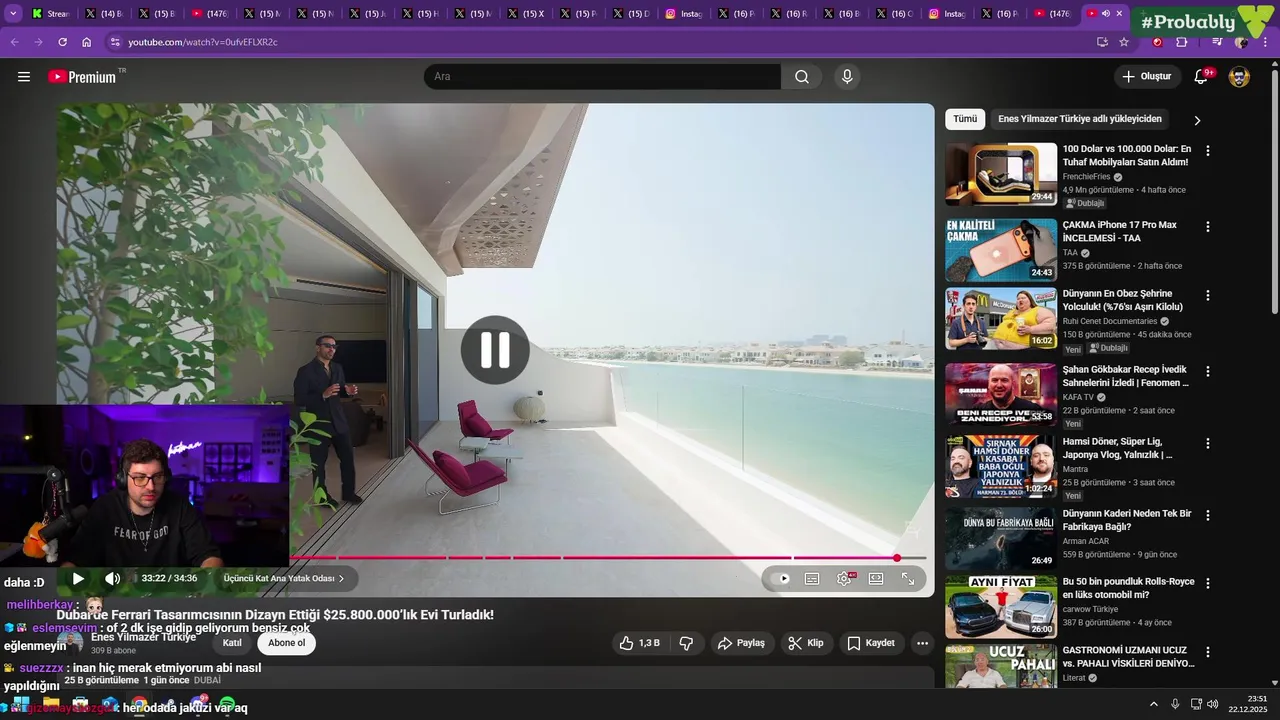Image resolution: width=1280 pixels, height=720 pixels.
Task: Open options for 'Şahan Gökbakar Recep İvedik' video
Action: (x=1207, y=371)
